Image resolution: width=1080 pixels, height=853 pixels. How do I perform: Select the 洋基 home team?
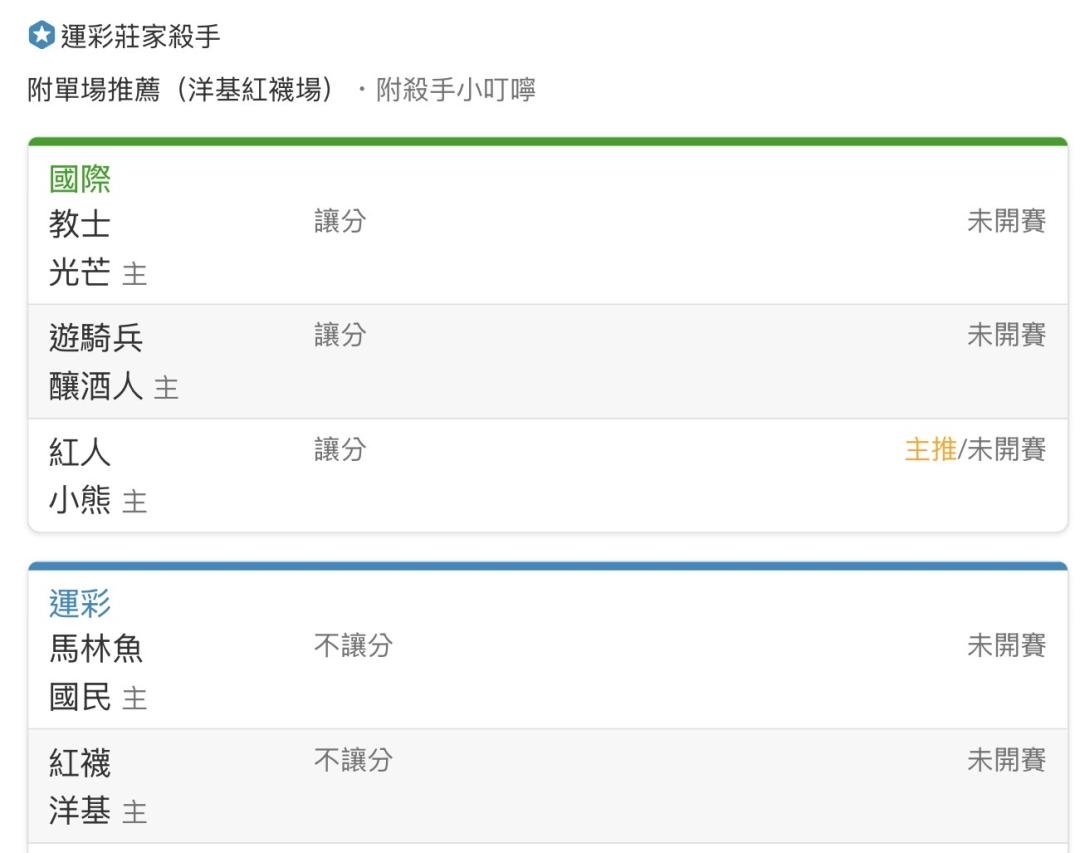point(80,810)
